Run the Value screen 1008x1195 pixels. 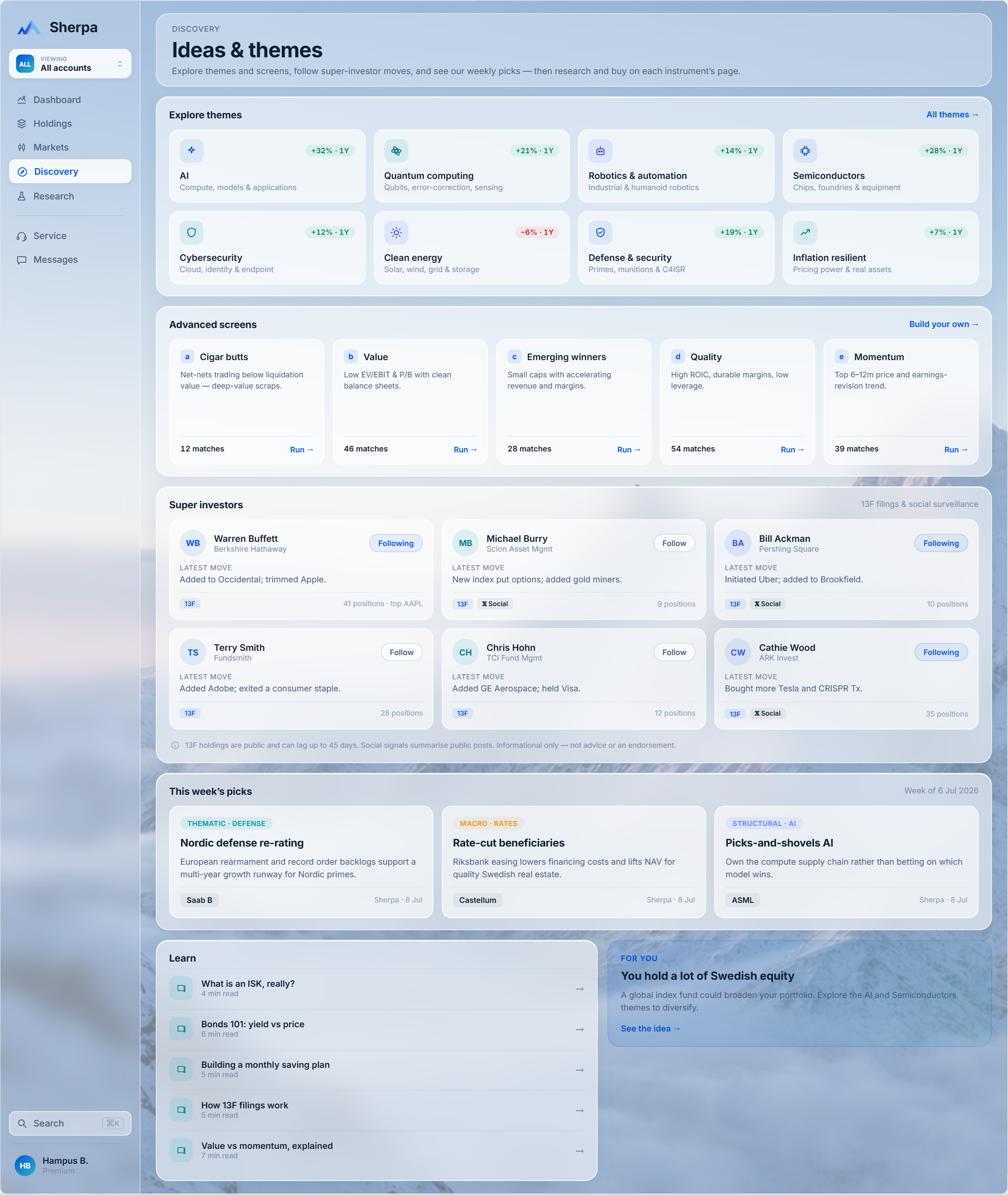pos(465,450)
